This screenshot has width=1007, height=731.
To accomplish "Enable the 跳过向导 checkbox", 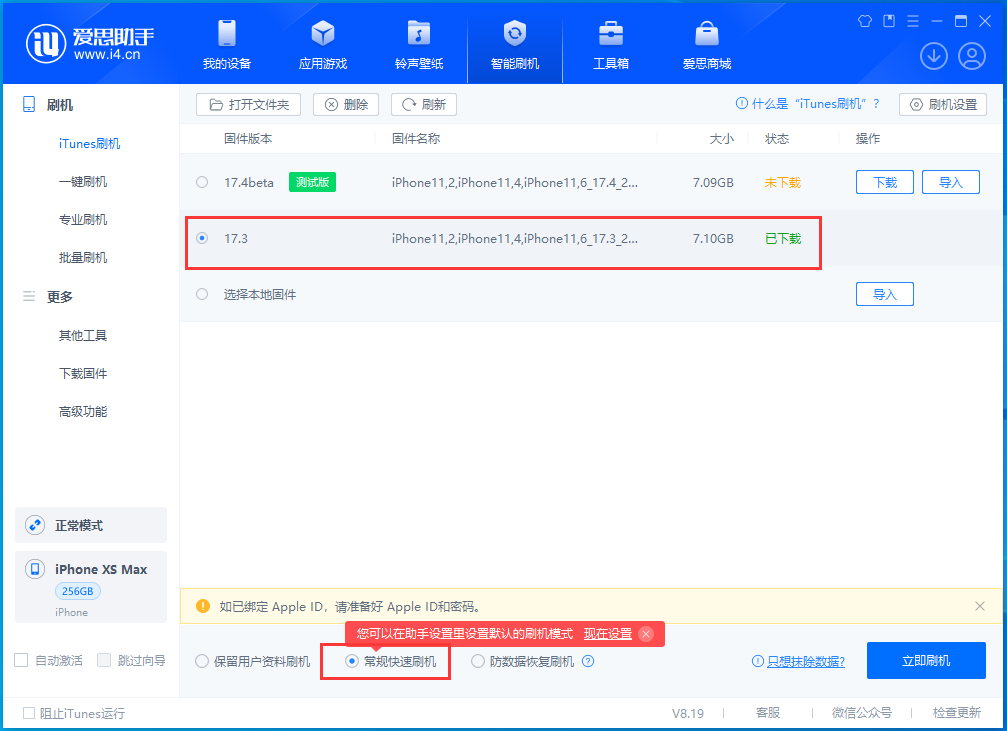I will (103, 660).
